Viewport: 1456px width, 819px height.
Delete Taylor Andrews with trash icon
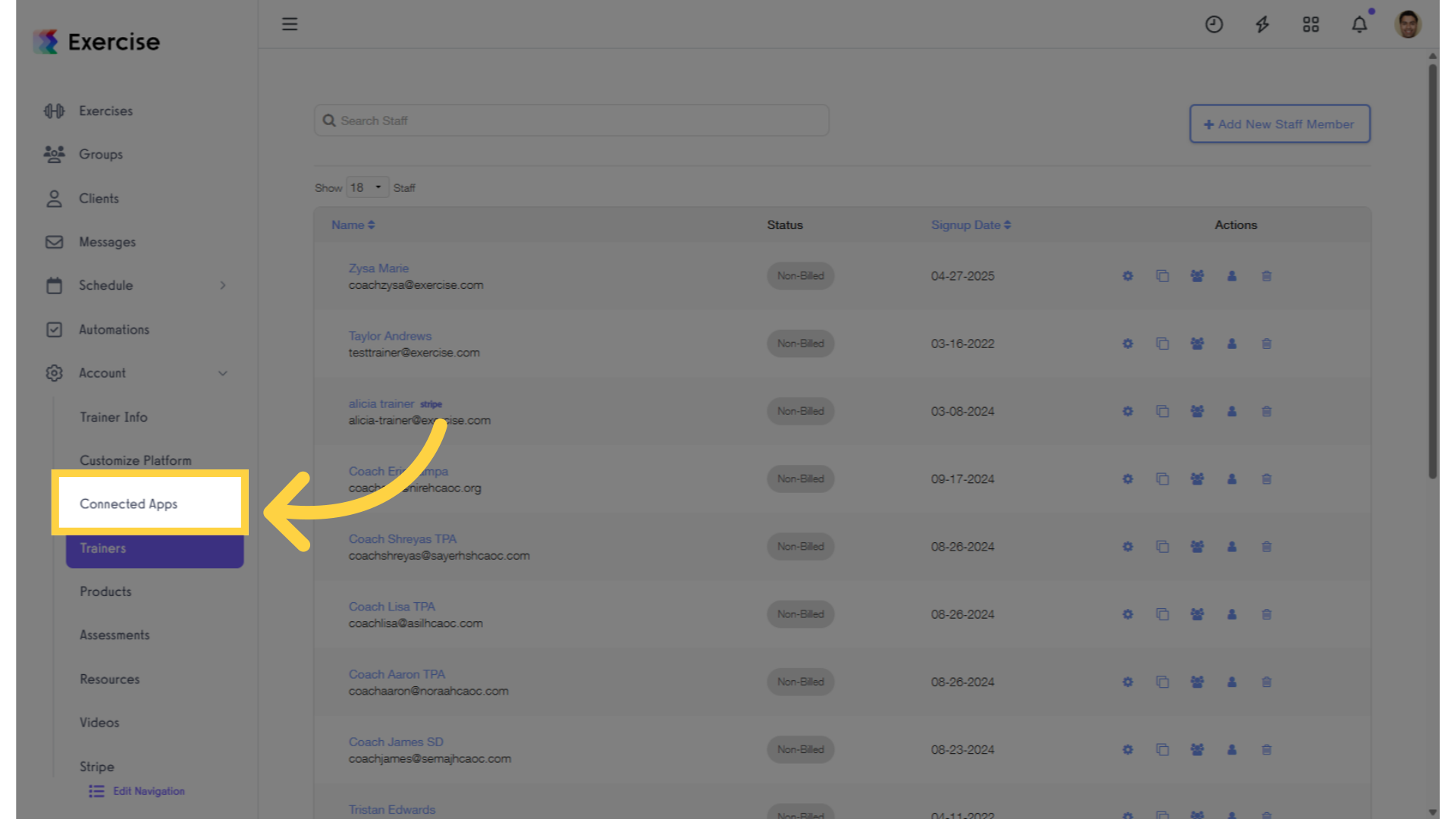coord(1266,344)
